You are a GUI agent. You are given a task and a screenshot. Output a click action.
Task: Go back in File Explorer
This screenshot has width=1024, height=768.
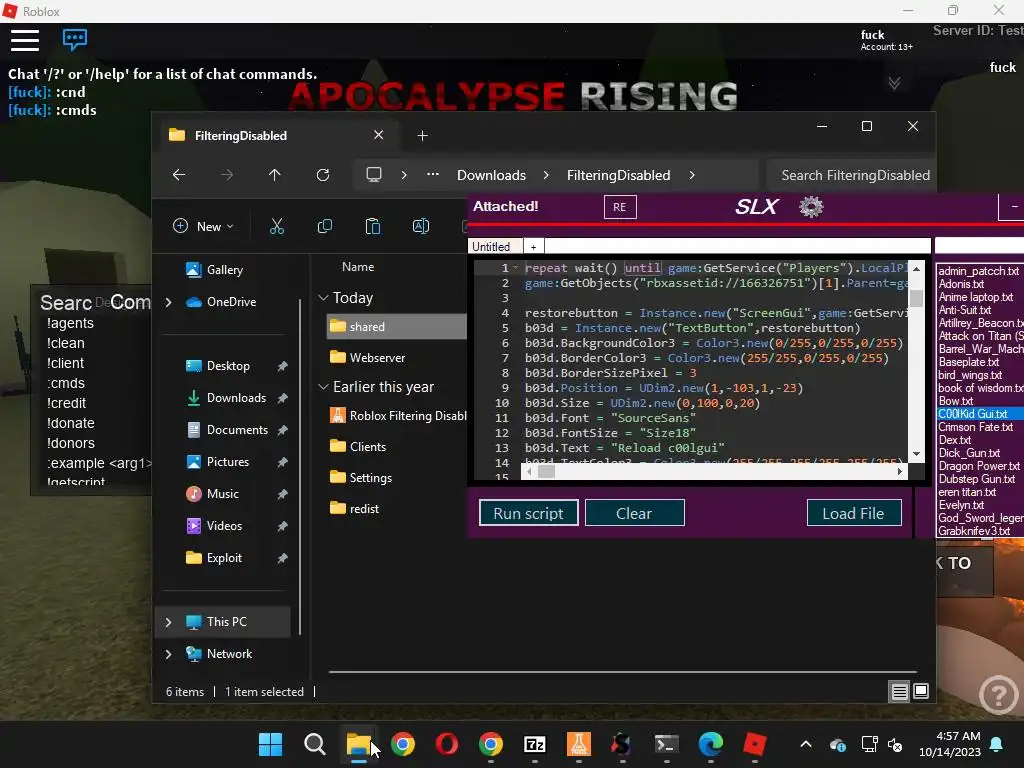pyautogui.click(x=179, y=175)
